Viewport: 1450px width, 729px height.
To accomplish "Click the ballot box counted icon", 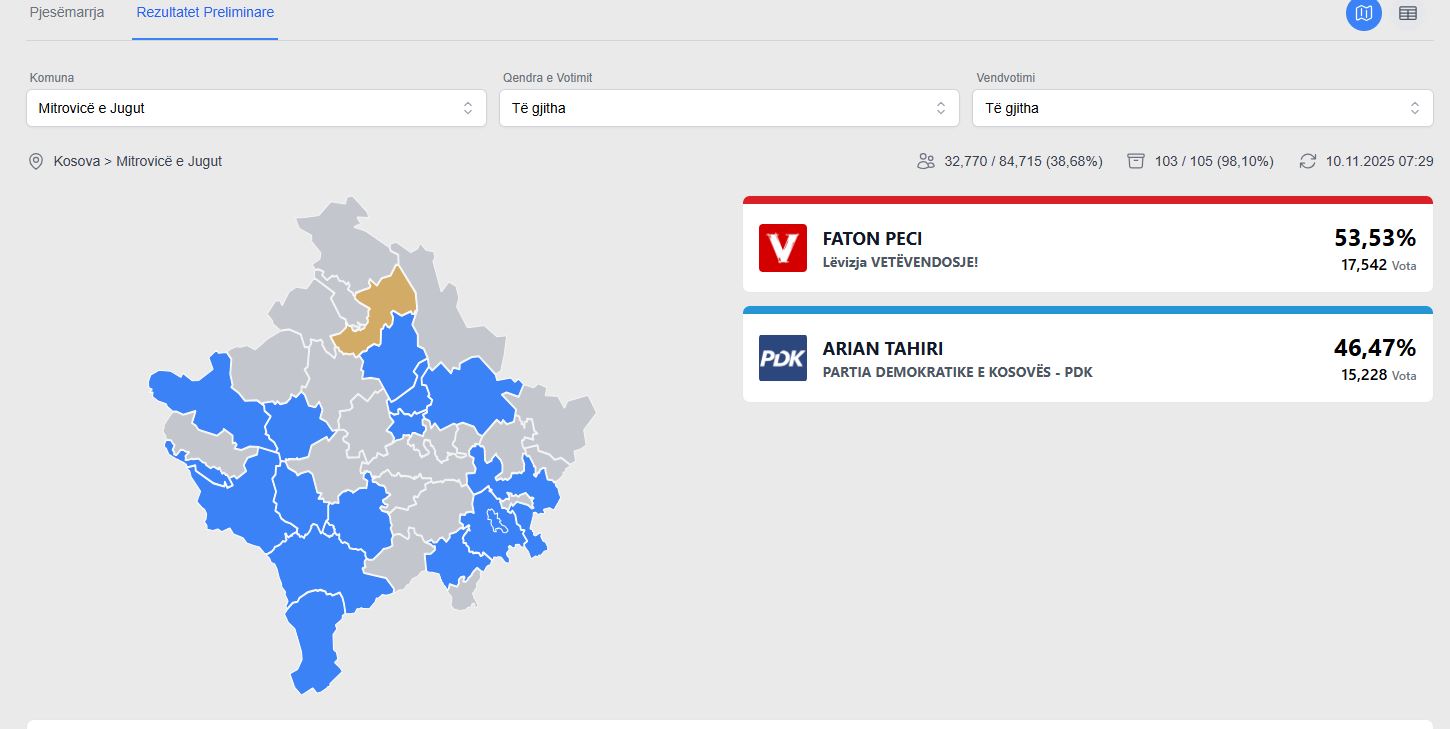I will click(x=1135, y=161).
